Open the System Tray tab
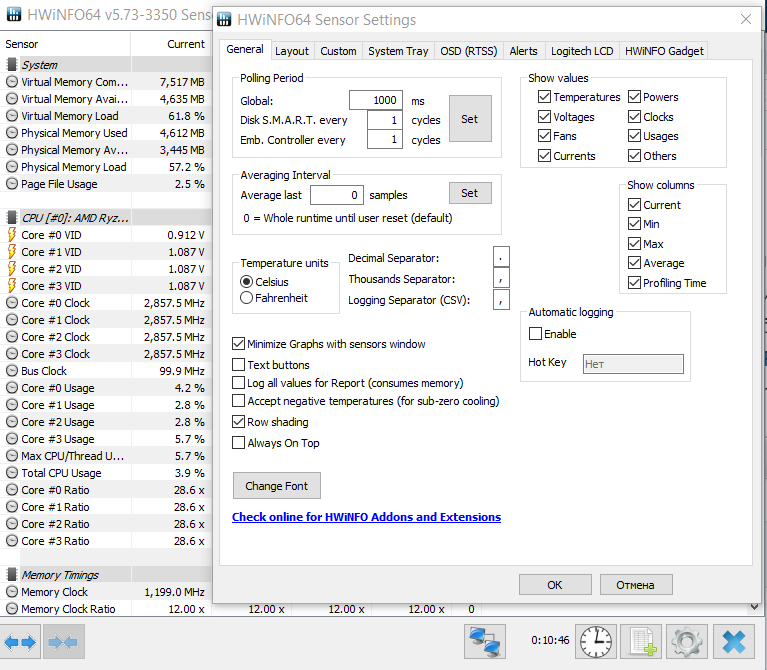767x670 pixels. (x=397, y=51)
